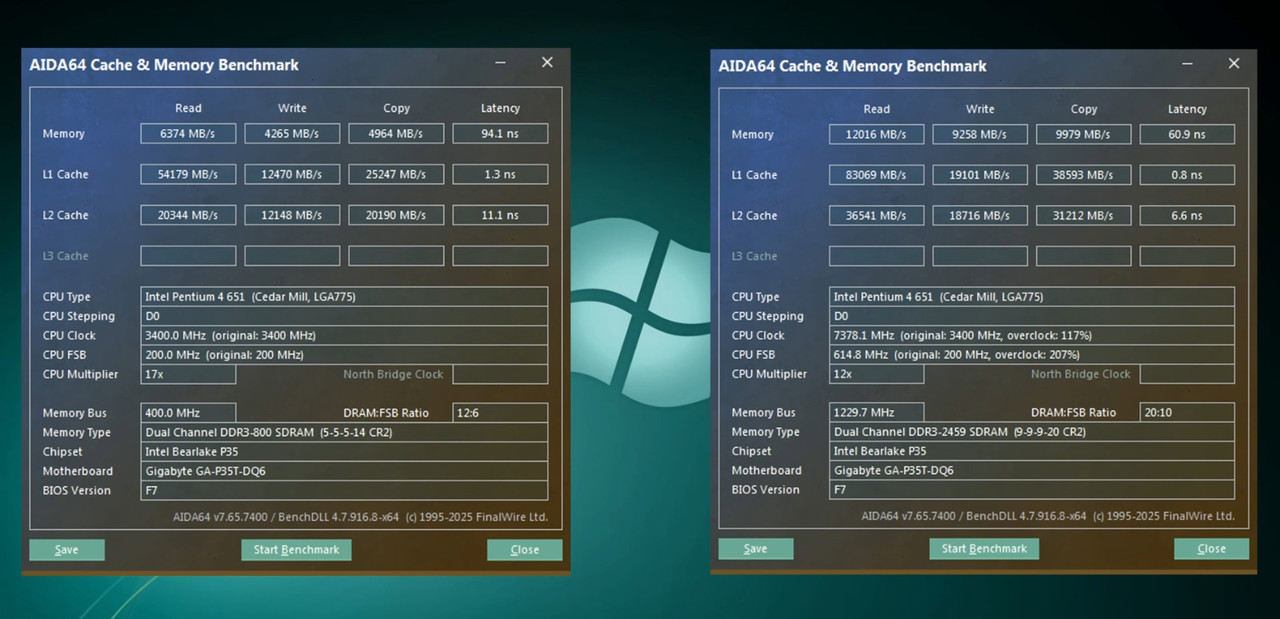Select Memory Read value 6374 MB/s
The width and height of the screenshot is (1280, 619).
coord(188,134)
